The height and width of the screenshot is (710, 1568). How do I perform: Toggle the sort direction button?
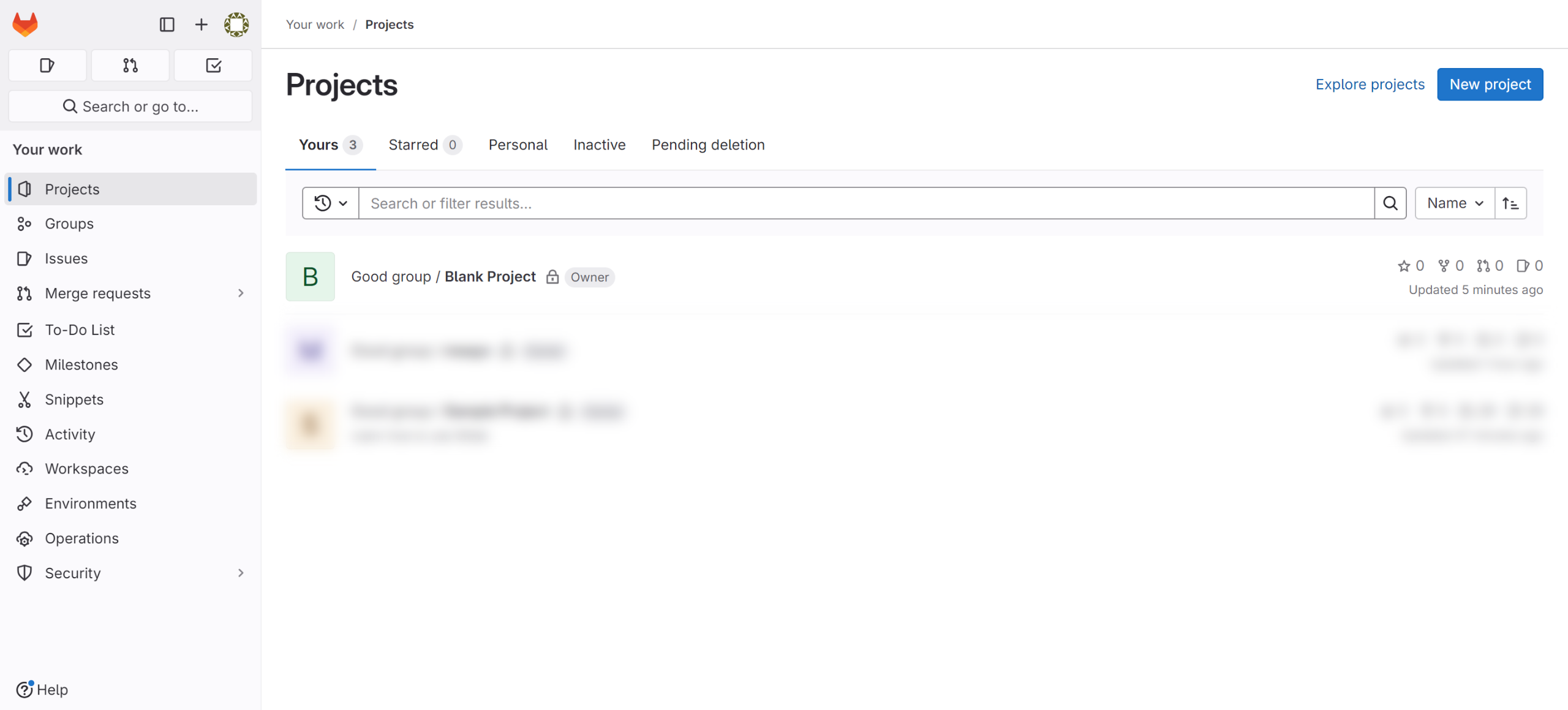pos(1510,203)
